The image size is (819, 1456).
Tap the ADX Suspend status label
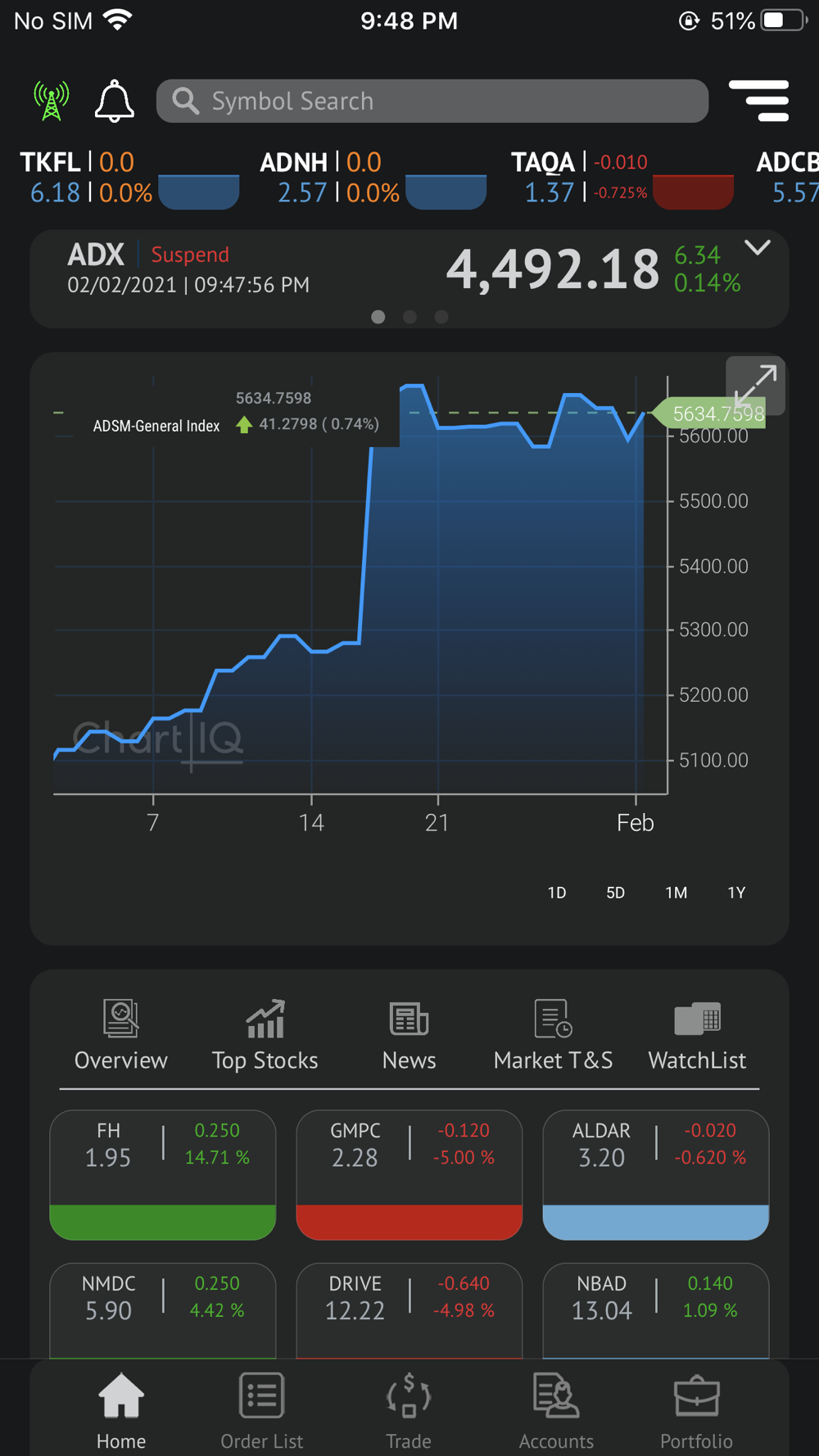point(190,255)
